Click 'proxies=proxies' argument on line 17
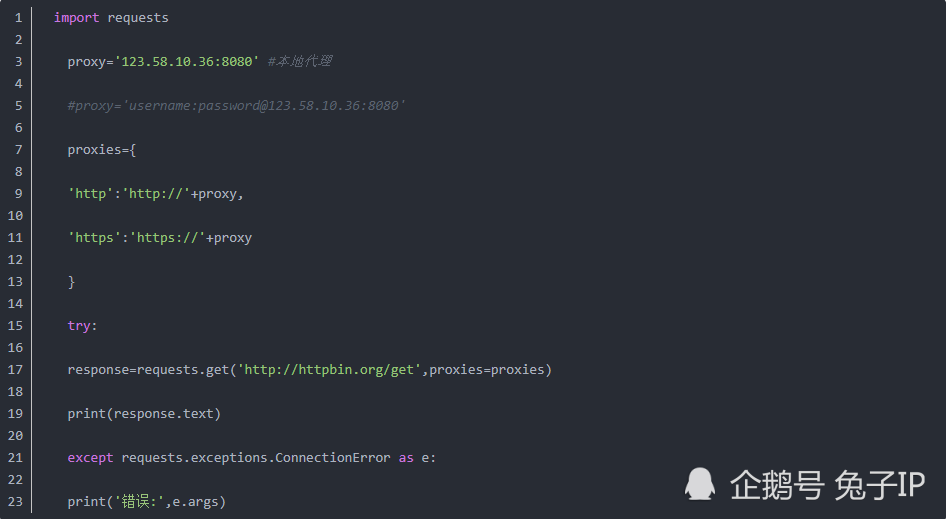This screenshot has width=946, height=519. pos(486,369)
